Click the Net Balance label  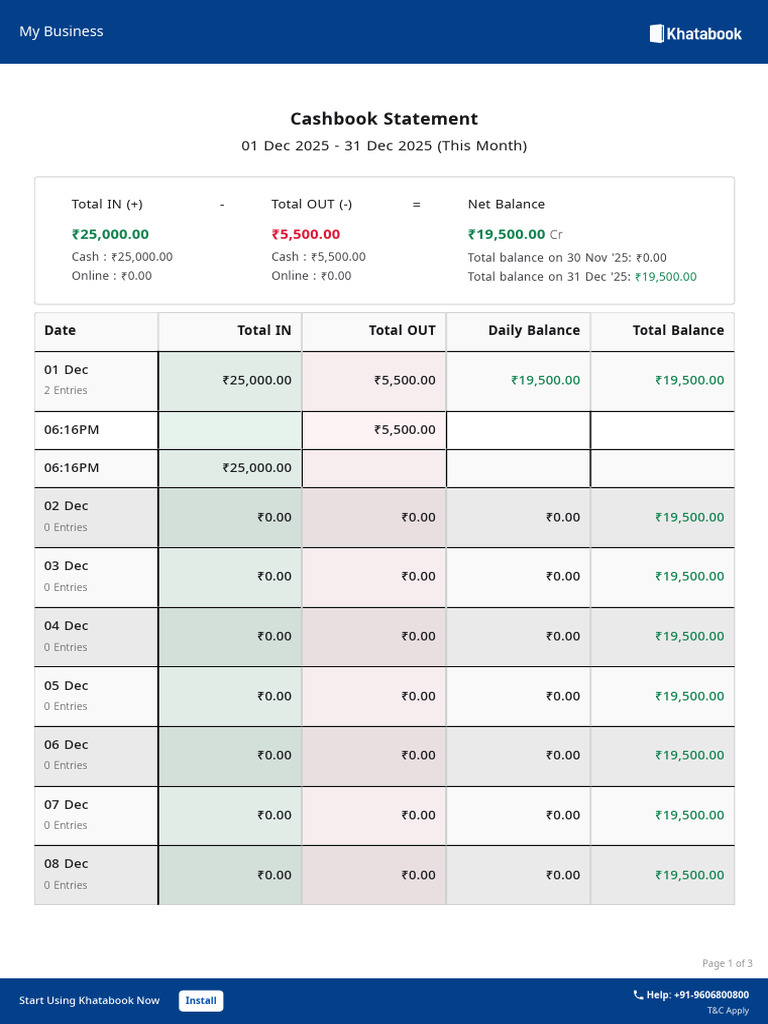pos(506,204)
